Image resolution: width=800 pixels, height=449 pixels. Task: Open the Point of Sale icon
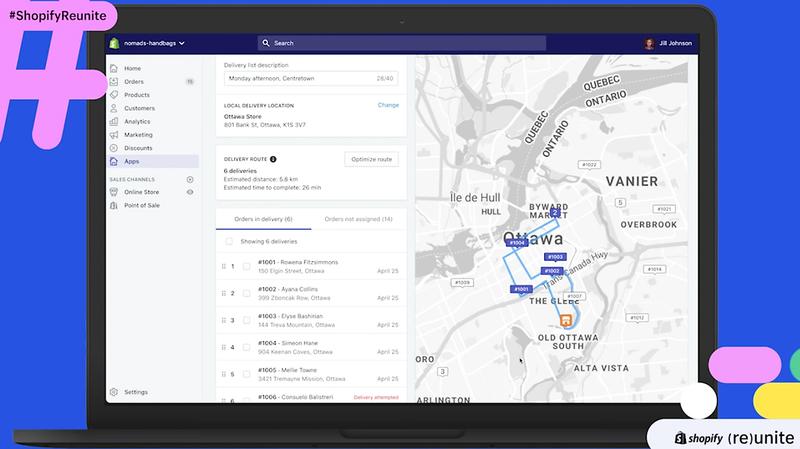click(114, 205)
